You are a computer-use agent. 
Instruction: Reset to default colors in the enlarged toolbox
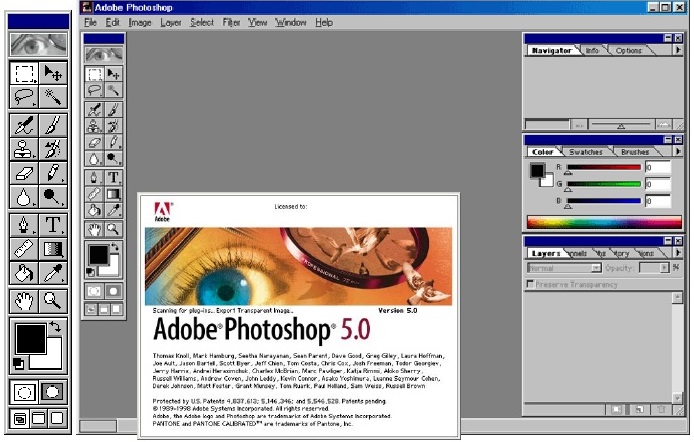click(x=18, y=363)
